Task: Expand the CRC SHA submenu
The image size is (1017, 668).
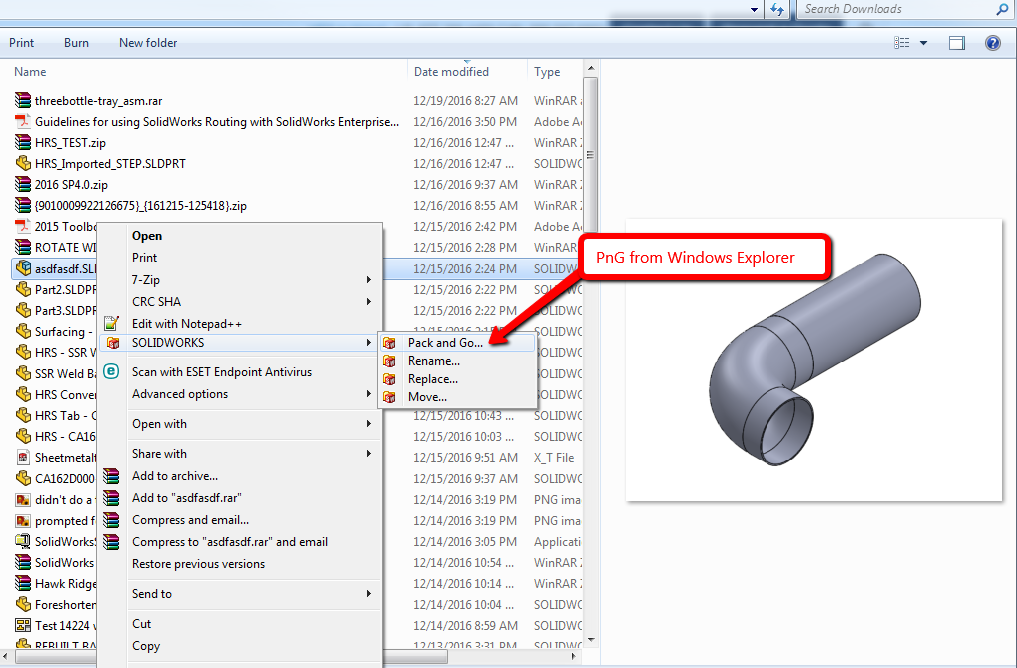Action: [x=368, y=302]
